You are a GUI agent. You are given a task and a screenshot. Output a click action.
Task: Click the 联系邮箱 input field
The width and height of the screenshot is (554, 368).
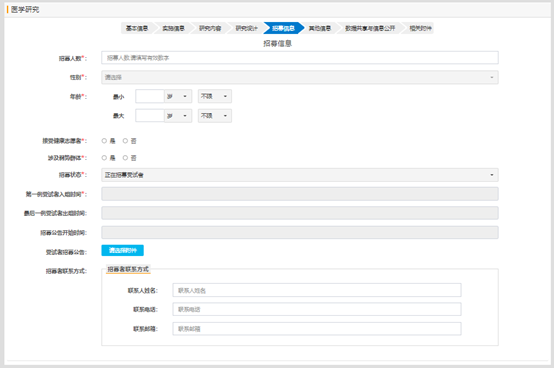click(x=317, y=329)
